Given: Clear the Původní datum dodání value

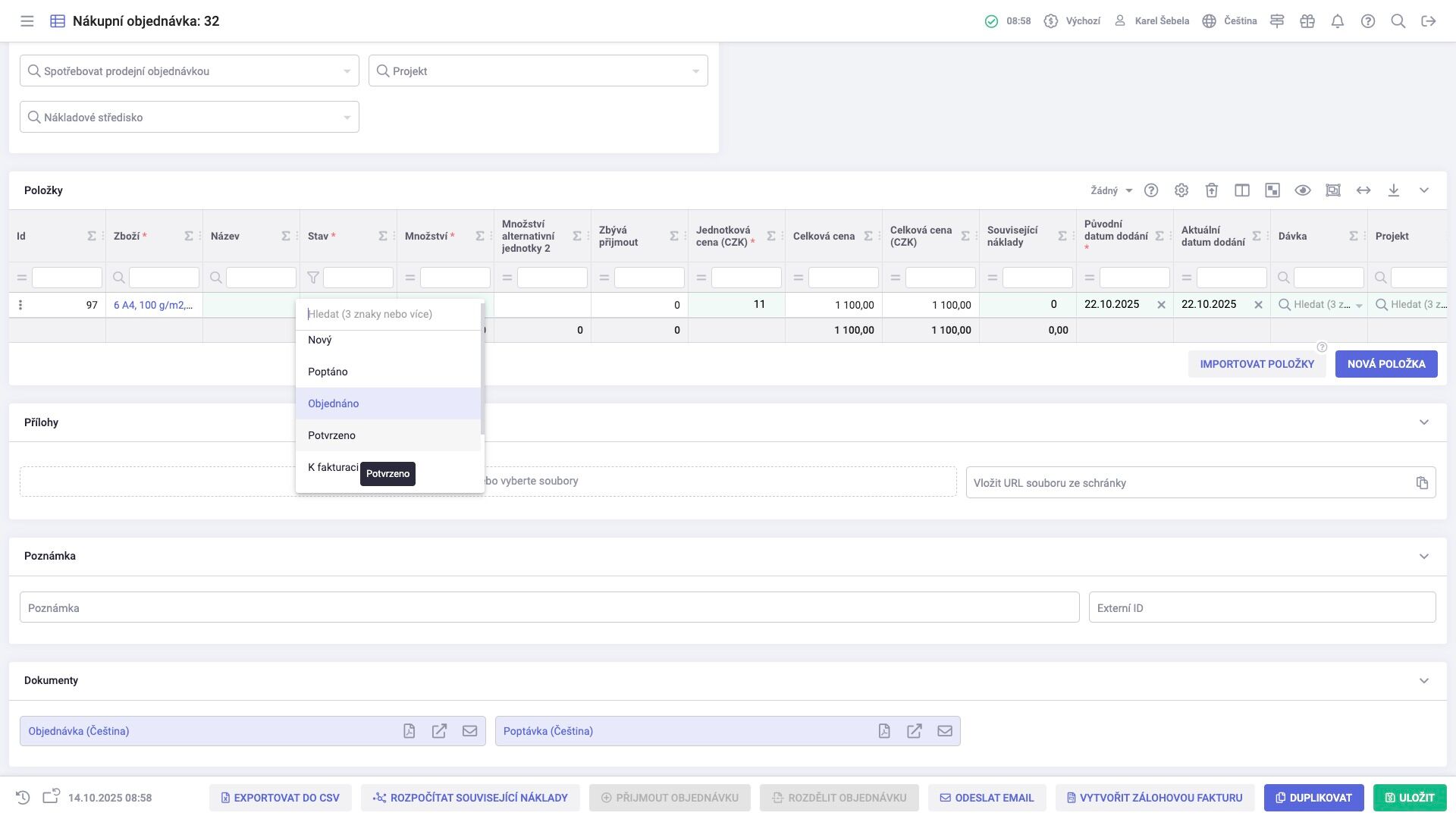Looking at the screenshot, I should click(x=1161, y=305).
